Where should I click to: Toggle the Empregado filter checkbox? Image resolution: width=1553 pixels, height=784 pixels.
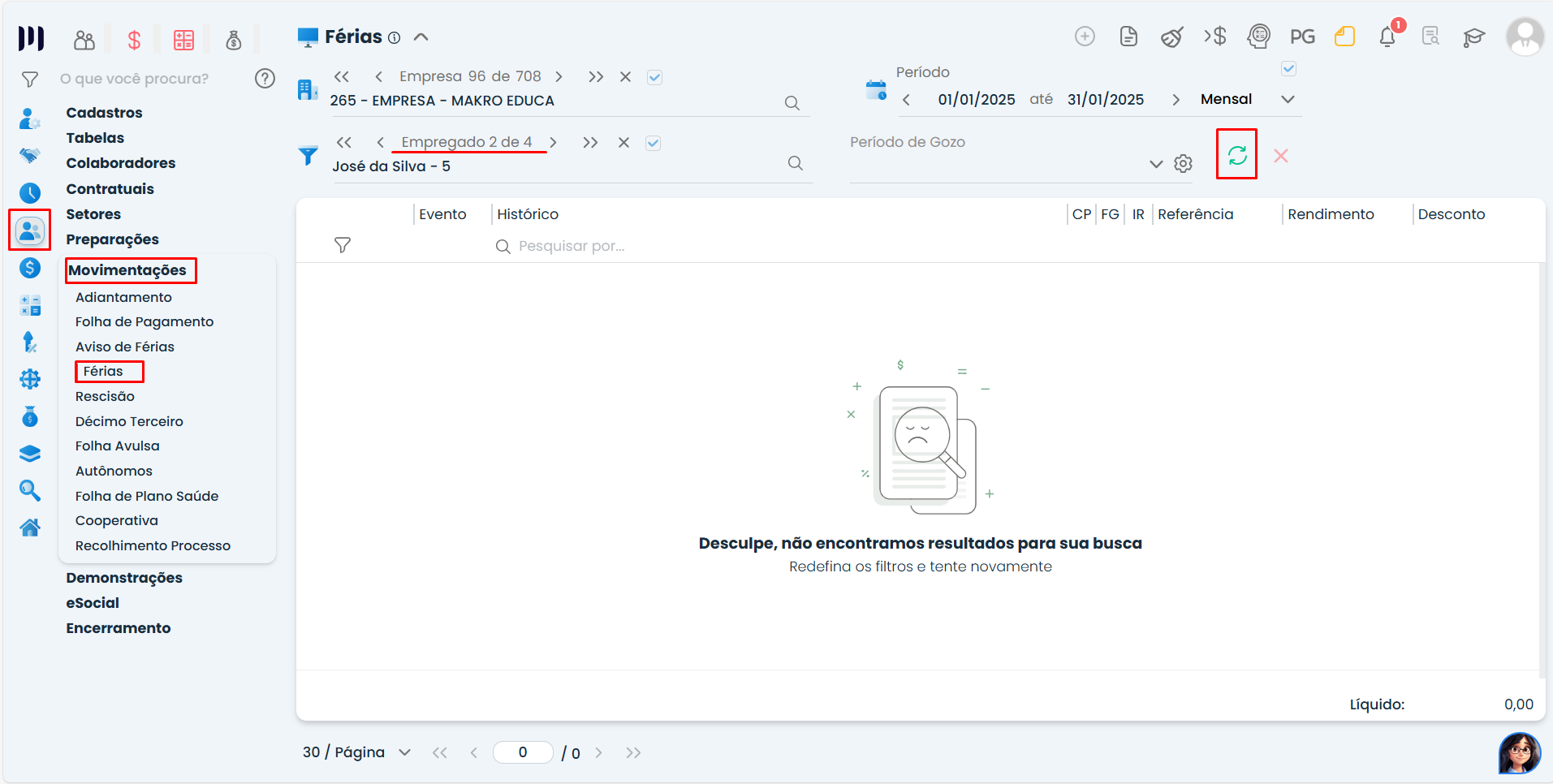pyautogui.click(x=653, y=143)
